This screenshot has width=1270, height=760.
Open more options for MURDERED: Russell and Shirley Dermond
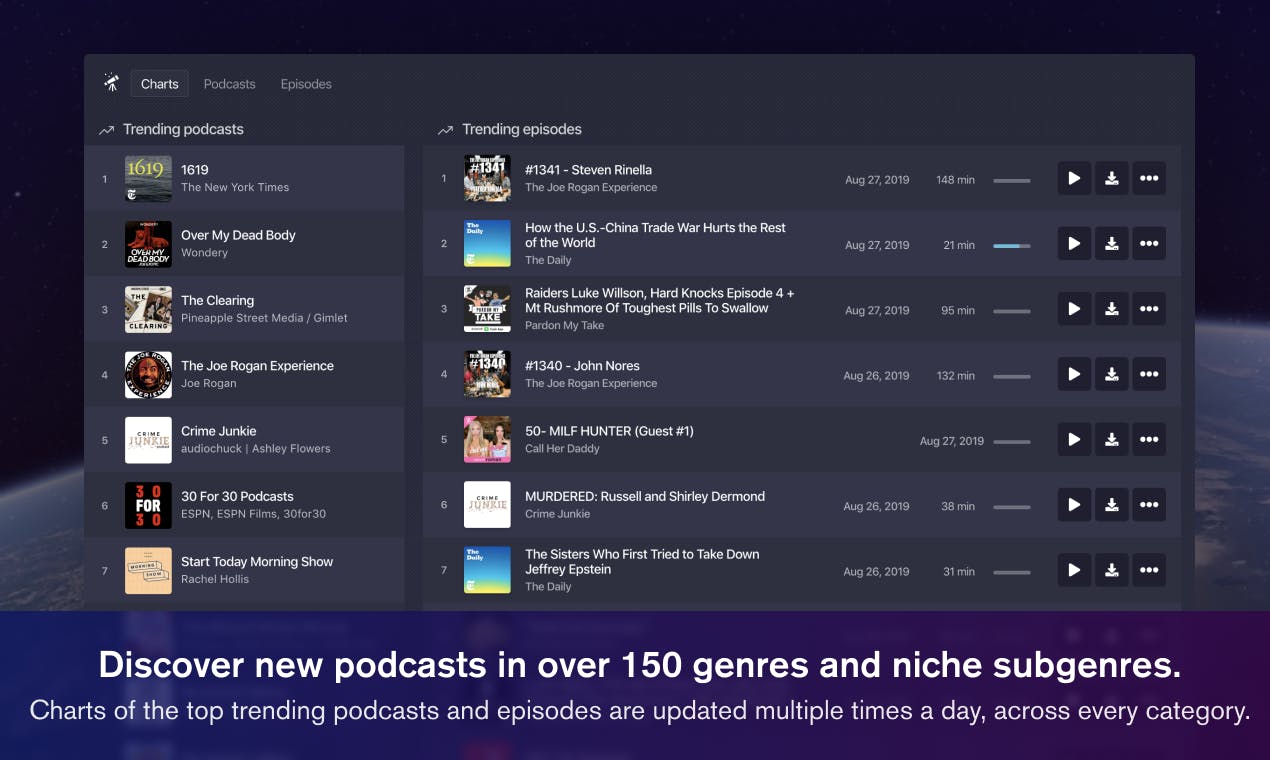click(x=1149, y=505)
